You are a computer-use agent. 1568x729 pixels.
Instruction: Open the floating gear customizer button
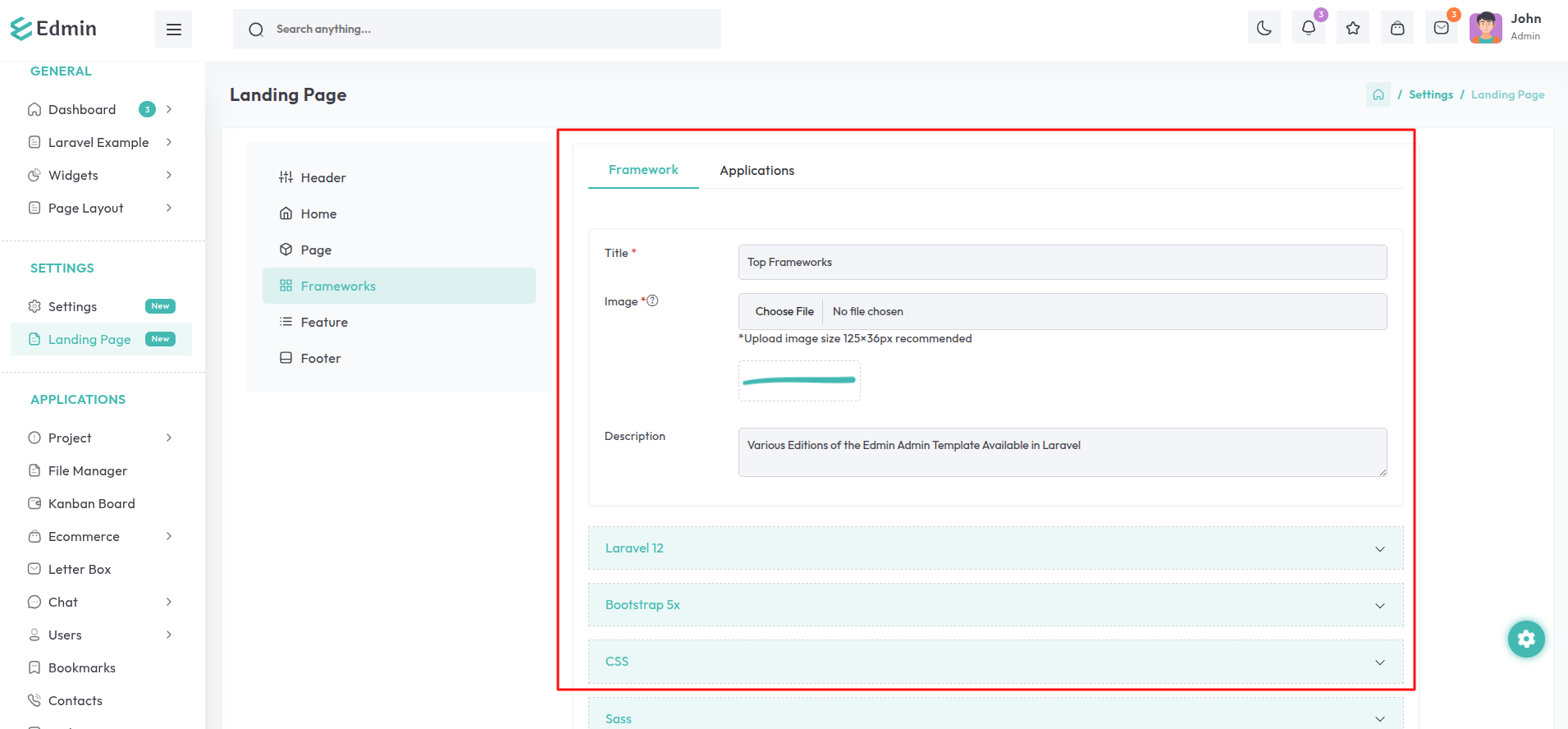coord(1525,639)
